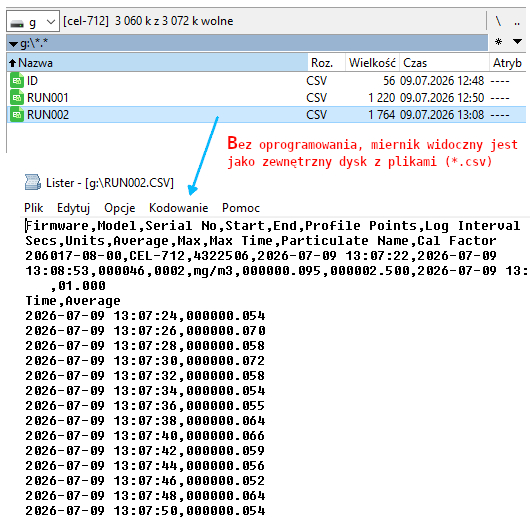This screenshot has width=530, height=521.
Task: Click the drive label [cel-712] free space text
Action: click(x=148, y=21)
